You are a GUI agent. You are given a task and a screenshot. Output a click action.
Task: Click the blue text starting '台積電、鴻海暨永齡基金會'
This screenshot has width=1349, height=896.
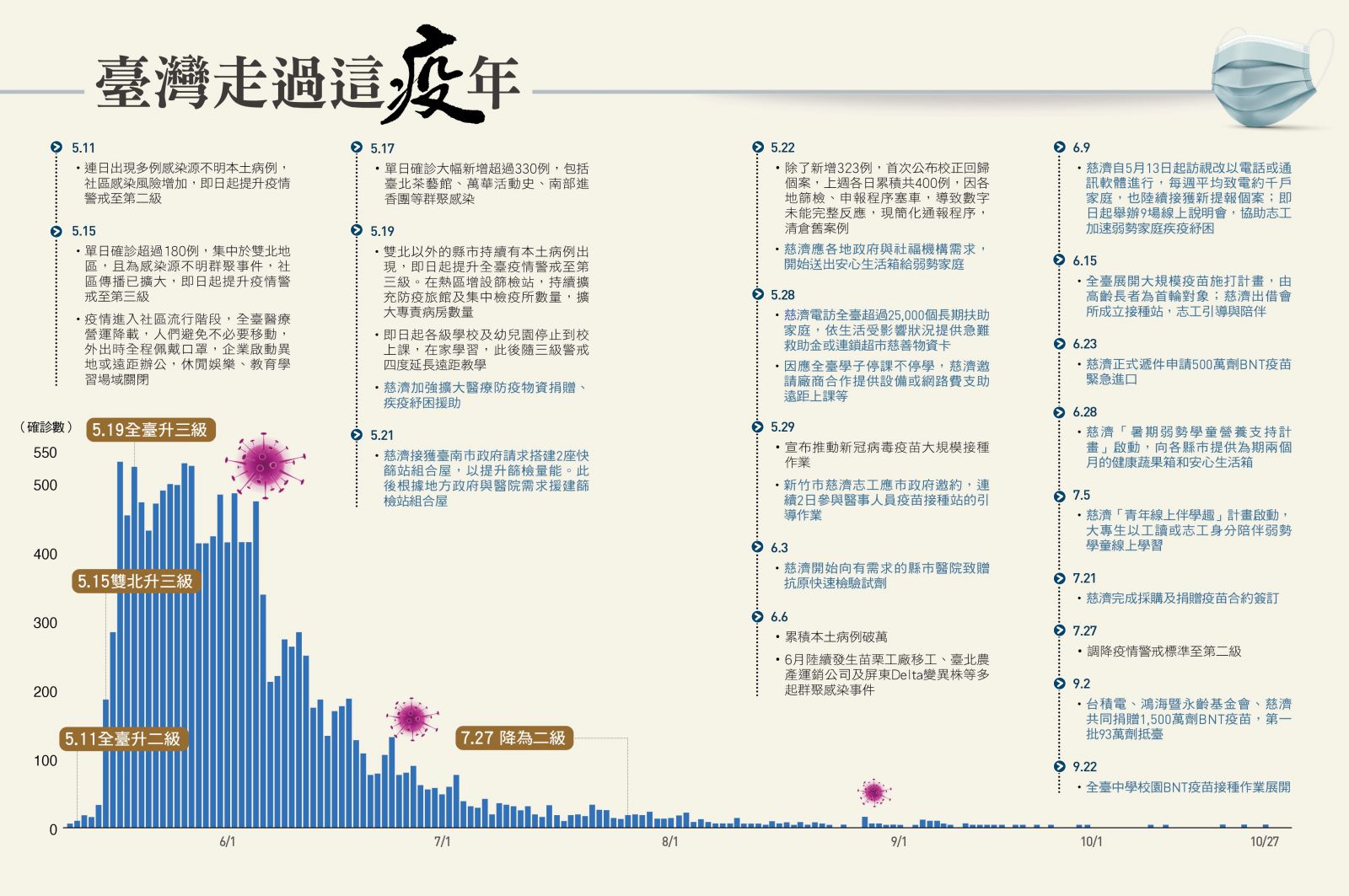pos(1189,719)
